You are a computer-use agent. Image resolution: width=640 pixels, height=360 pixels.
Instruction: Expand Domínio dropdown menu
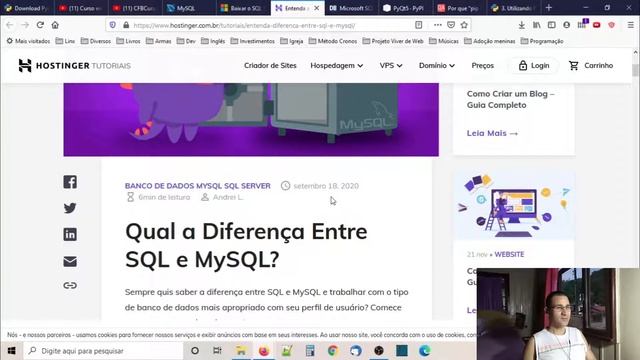437,65
